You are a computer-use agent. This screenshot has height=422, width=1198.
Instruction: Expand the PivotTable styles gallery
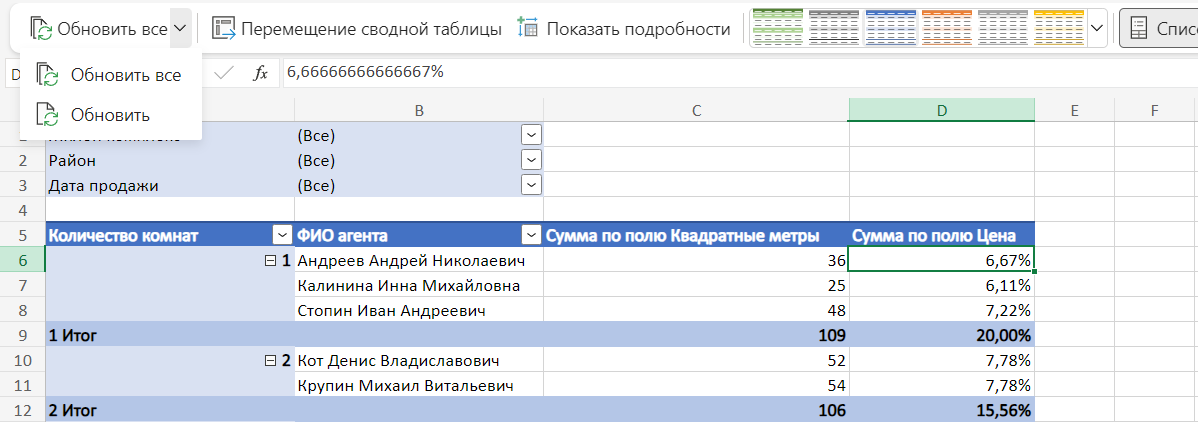click(1097, 29)
